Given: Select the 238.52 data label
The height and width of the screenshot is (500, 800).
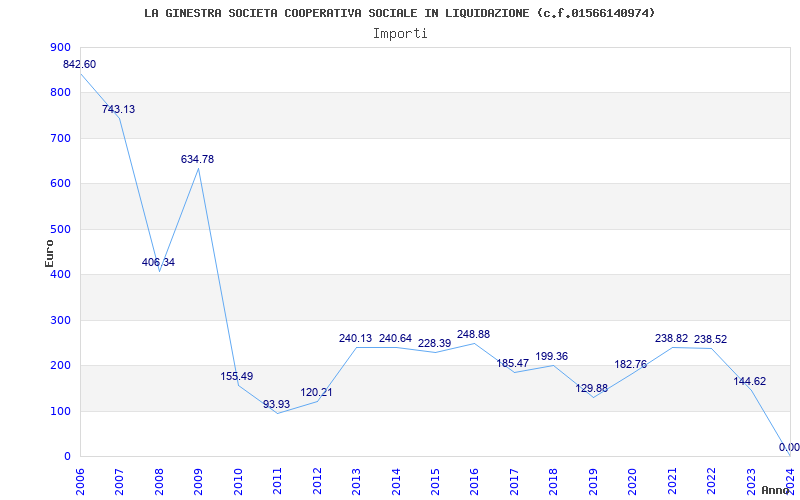Looking at the screenshot, I should pyautogui.click(x=710, y=339).
